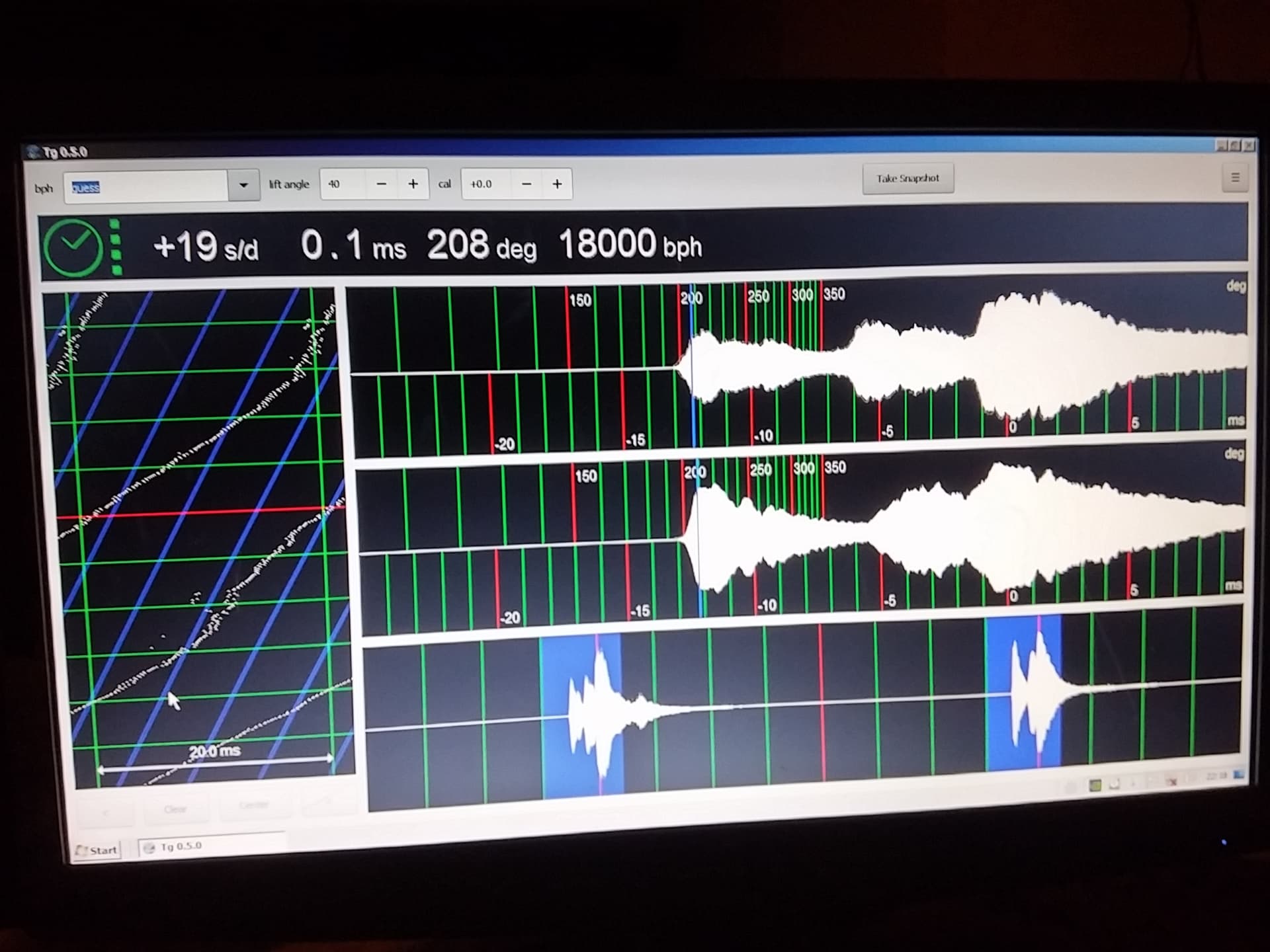The image size is (1270, 952).
Task: Click the green system tray icon
Action: coord(1095,785)
